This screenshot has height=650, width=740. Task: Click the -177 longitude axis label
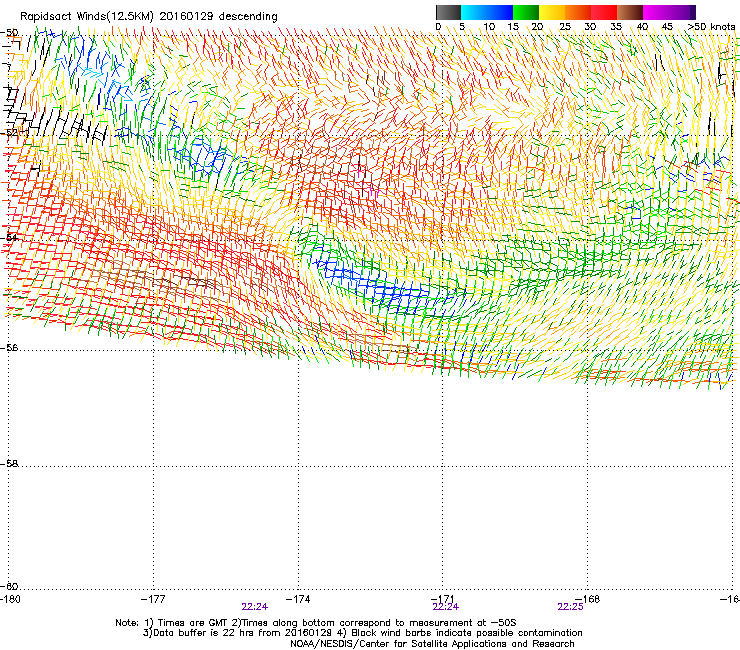tap(153, 599)
